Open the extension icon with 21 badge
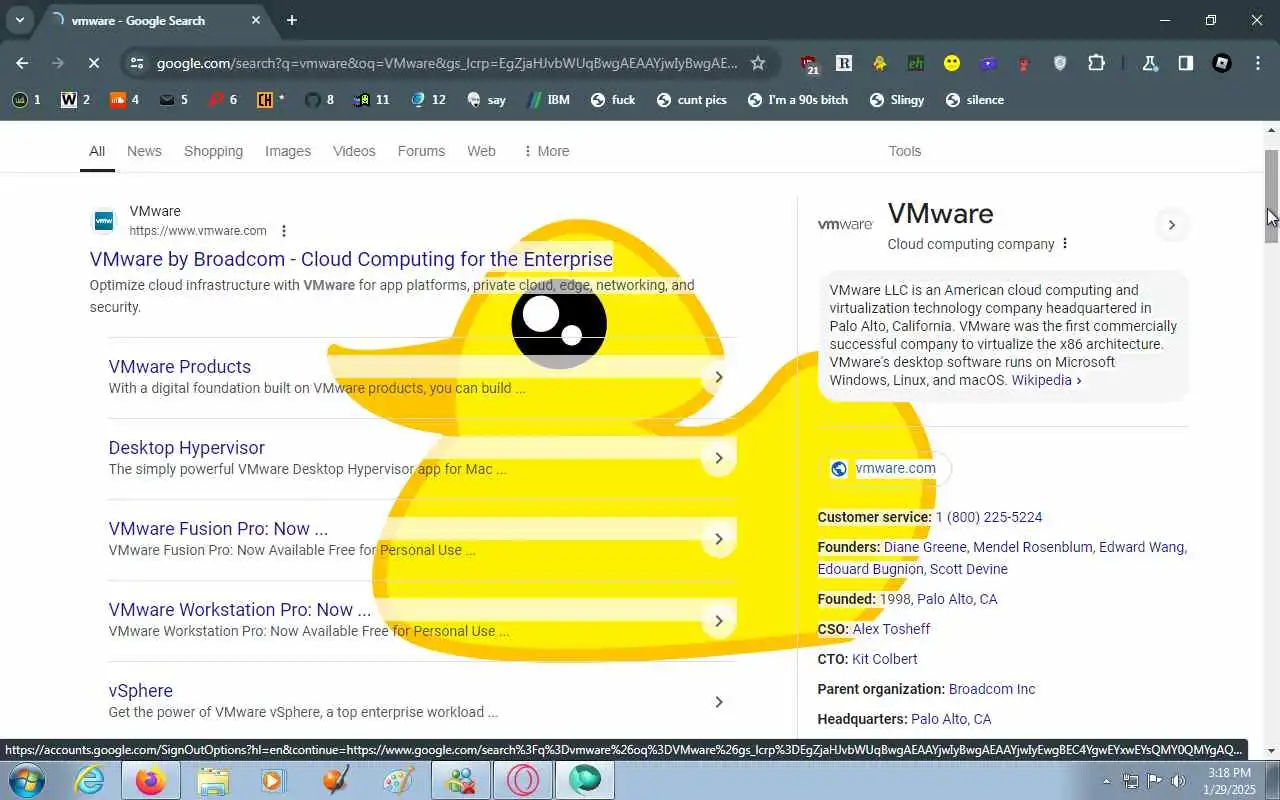This screenshot has width=1280, height=800. [x=809, y=64]
